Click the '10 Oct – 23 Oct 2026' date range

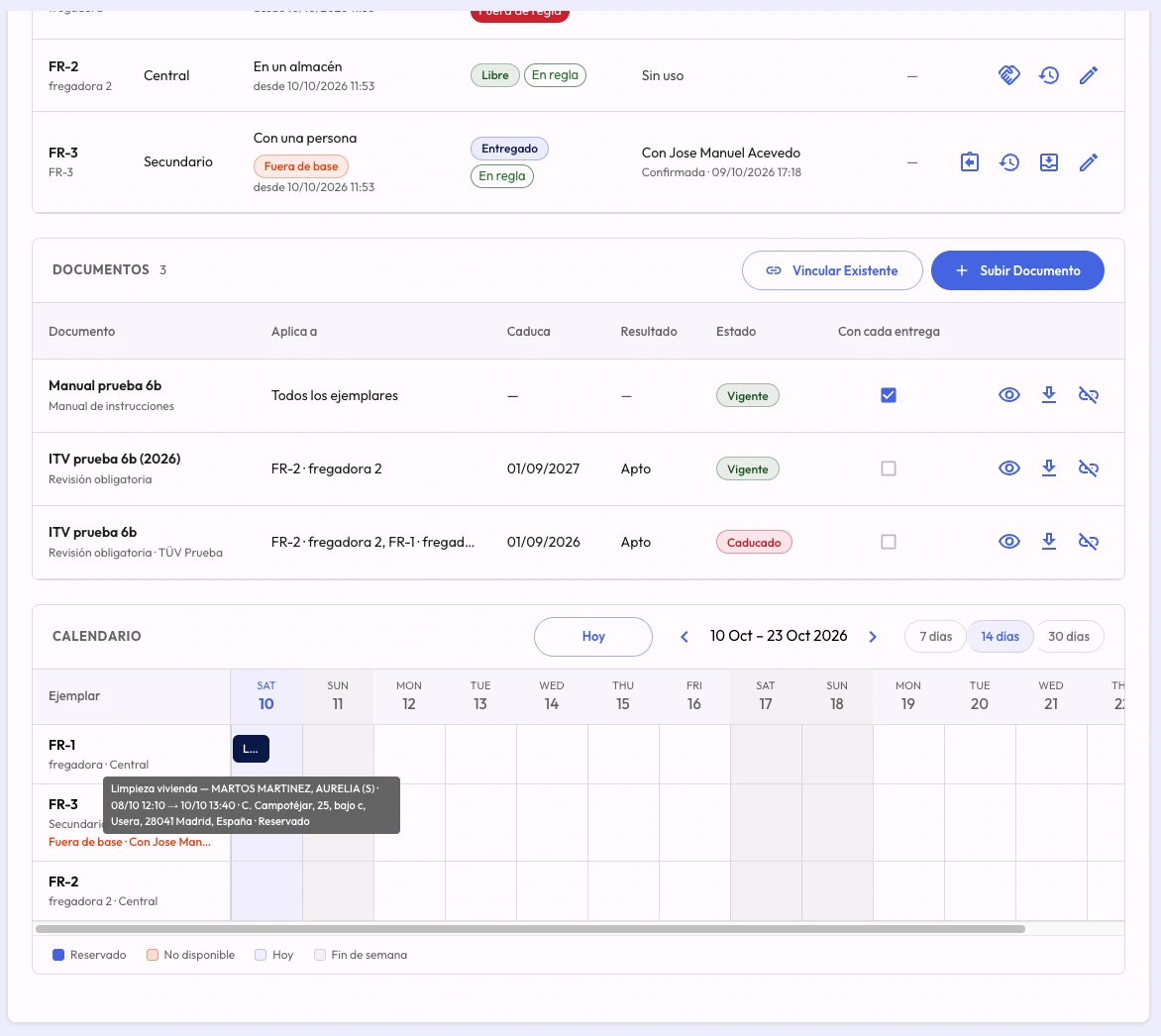(779, 636)
